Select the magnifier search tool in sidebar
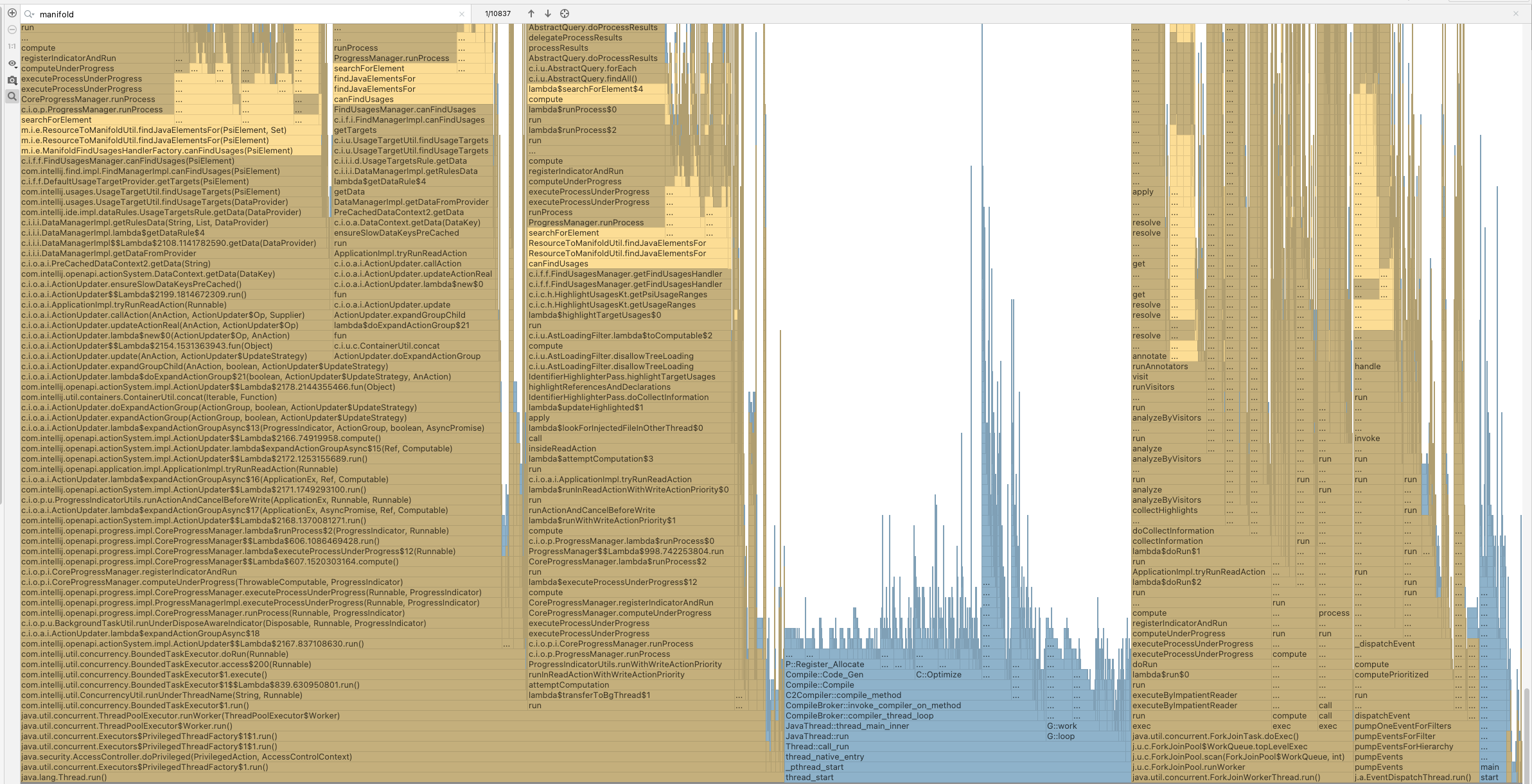Viewport: 1532px width, 784px height. [x=12, y=96]
